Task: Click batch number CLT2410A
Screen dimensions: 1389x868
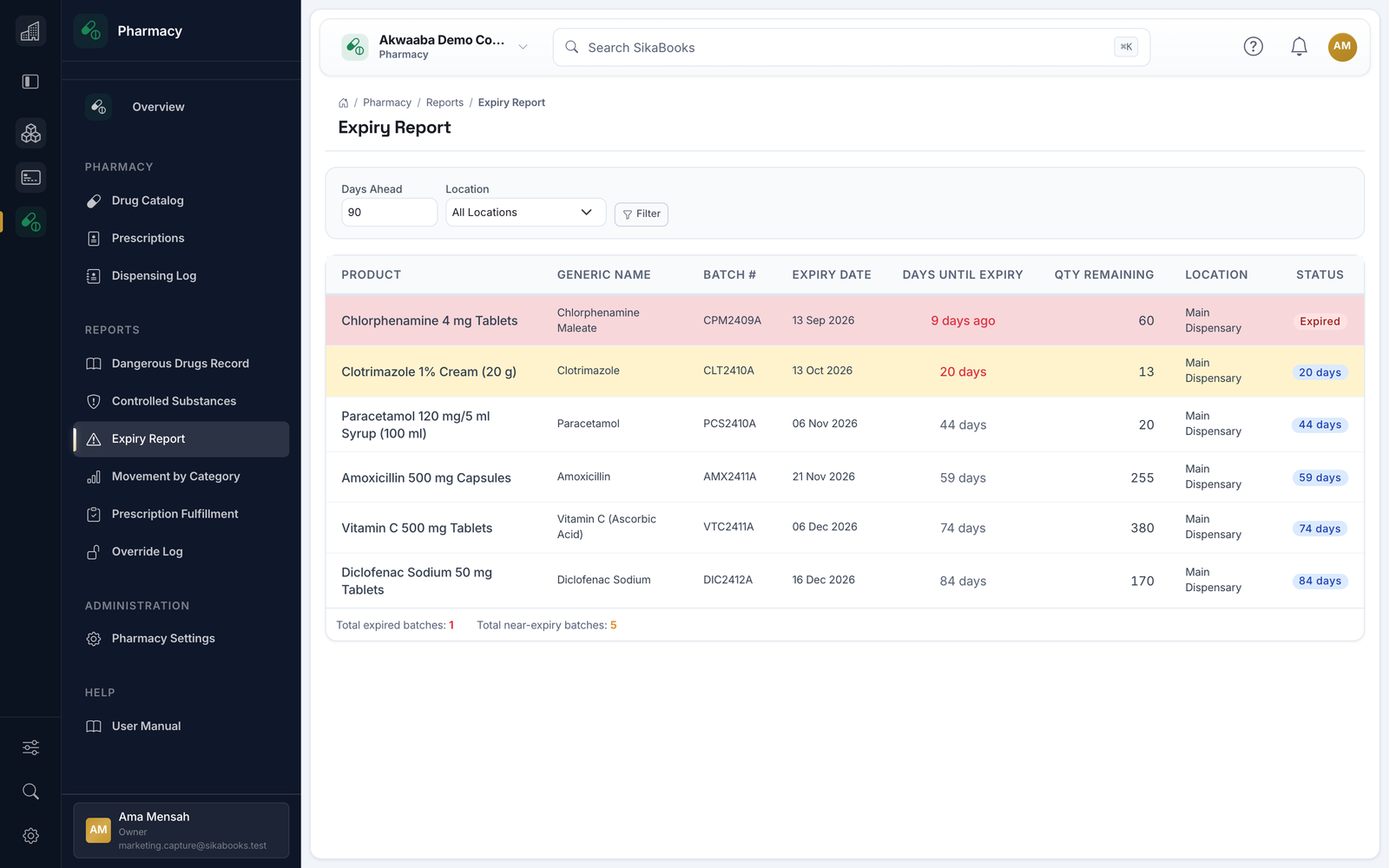Action: point(728,371)
